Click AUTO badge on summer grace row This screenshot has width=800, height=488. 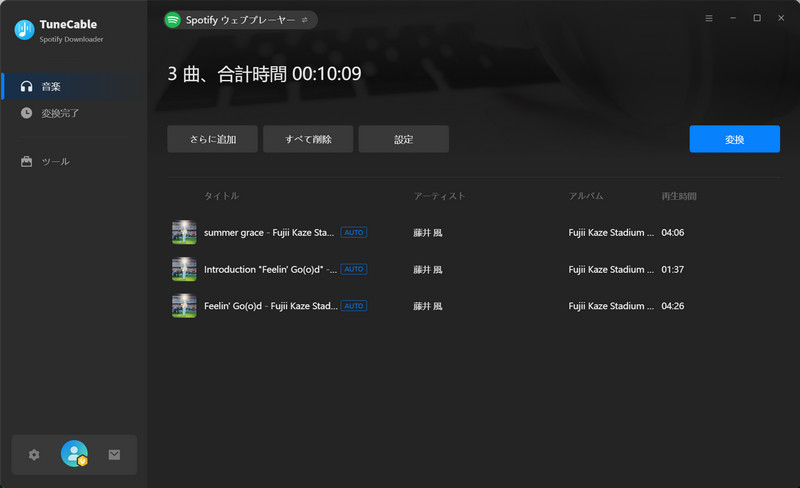point(354,232)
